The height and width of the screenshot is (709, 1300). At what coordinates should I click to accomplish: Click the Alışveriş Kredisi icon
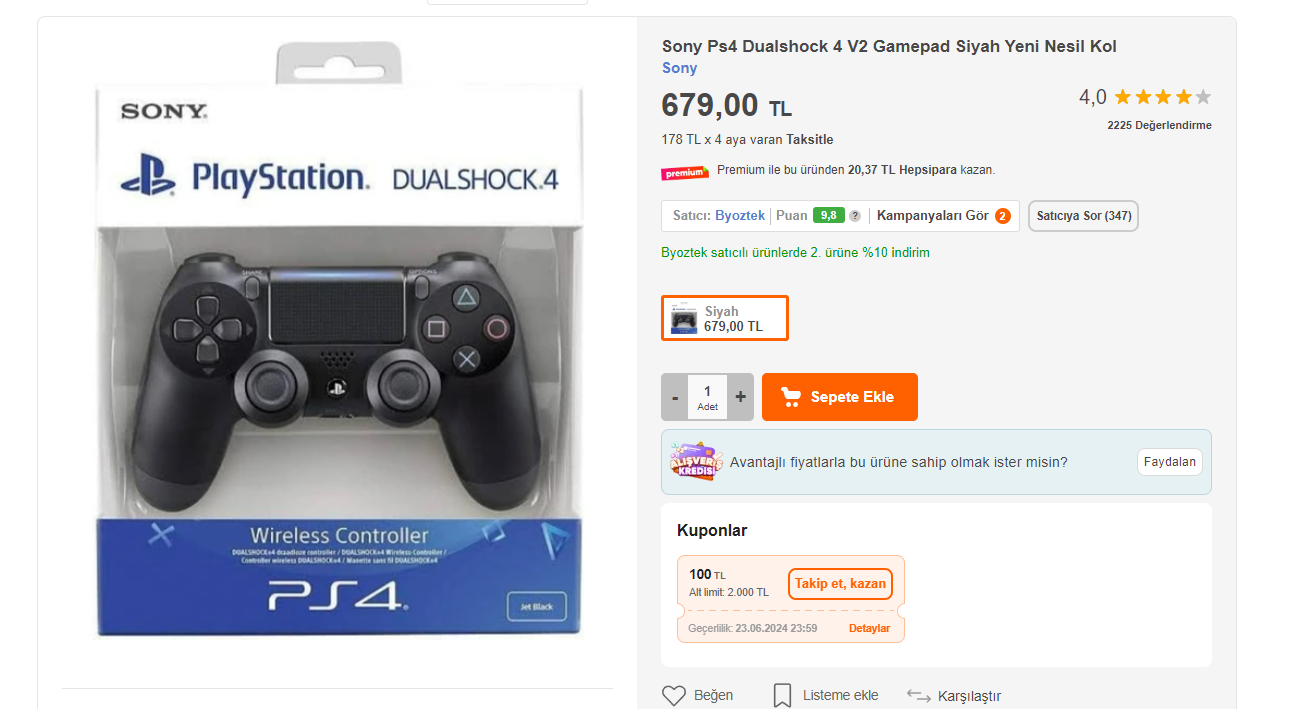coord(696,462)
